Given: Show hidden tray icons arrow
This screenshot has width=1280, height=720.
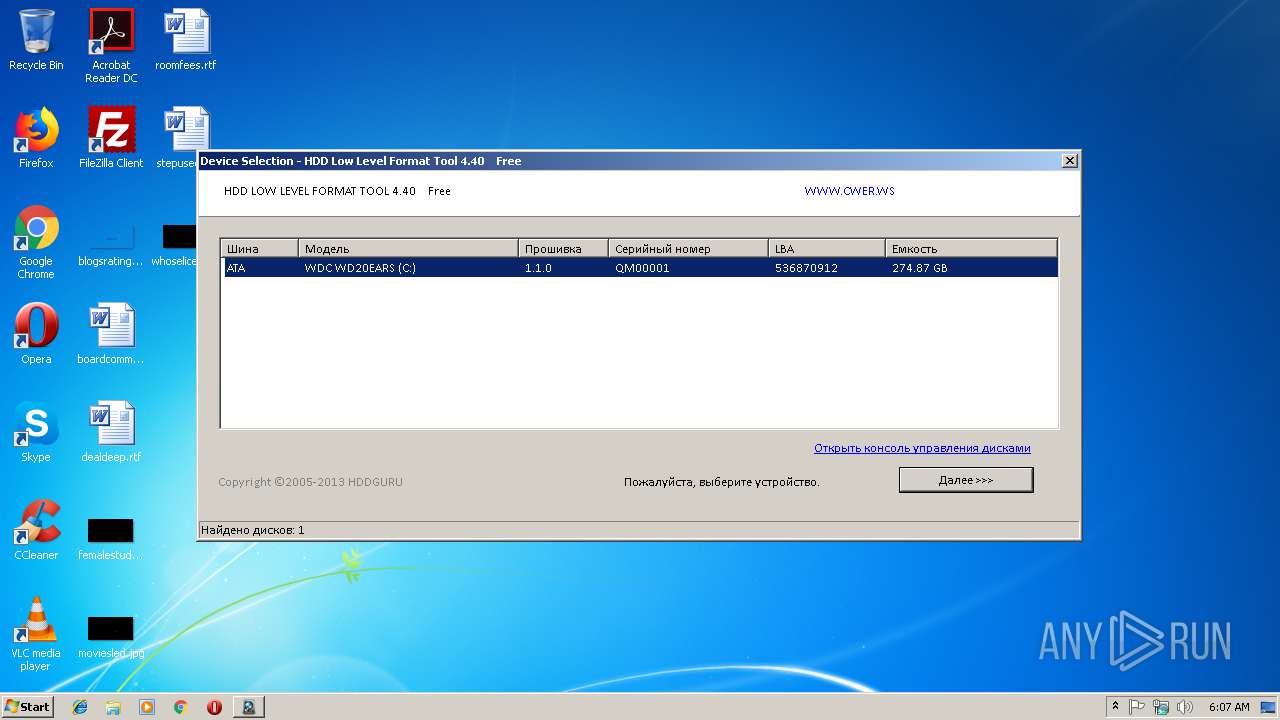Looking at the screenshot, I should tap(1115, 707).
